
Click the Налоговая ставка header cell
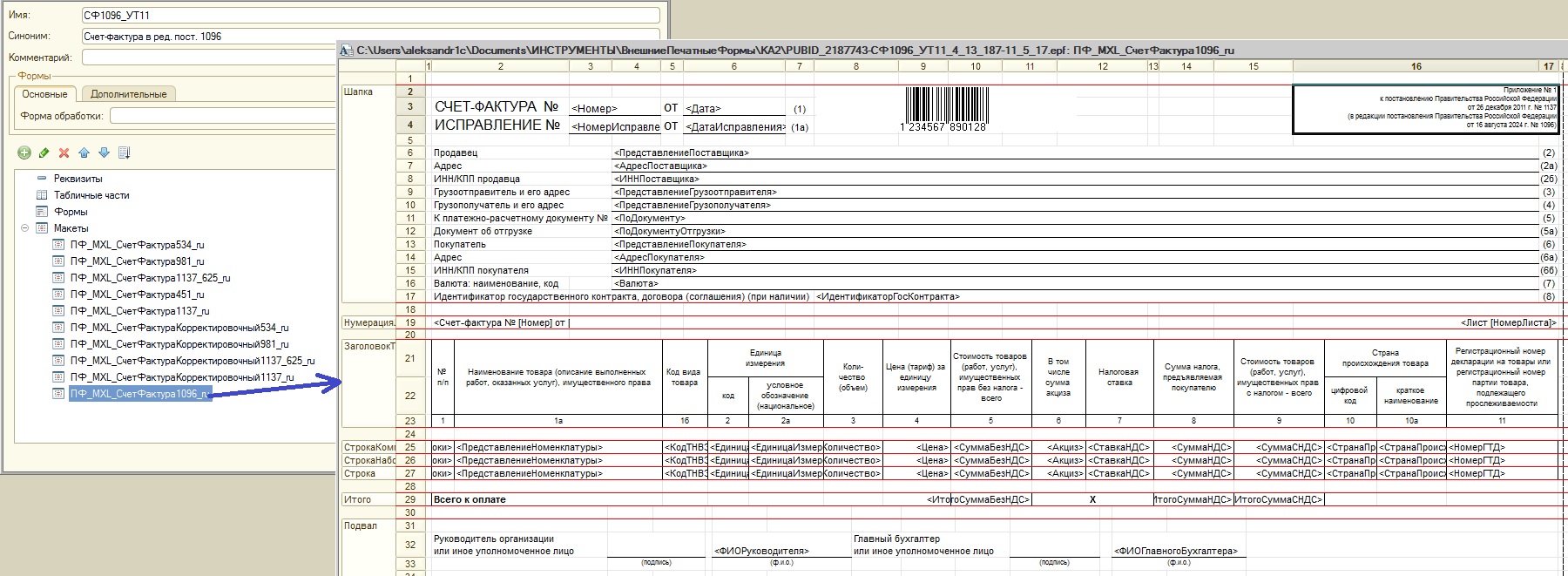click(1119, 376)
